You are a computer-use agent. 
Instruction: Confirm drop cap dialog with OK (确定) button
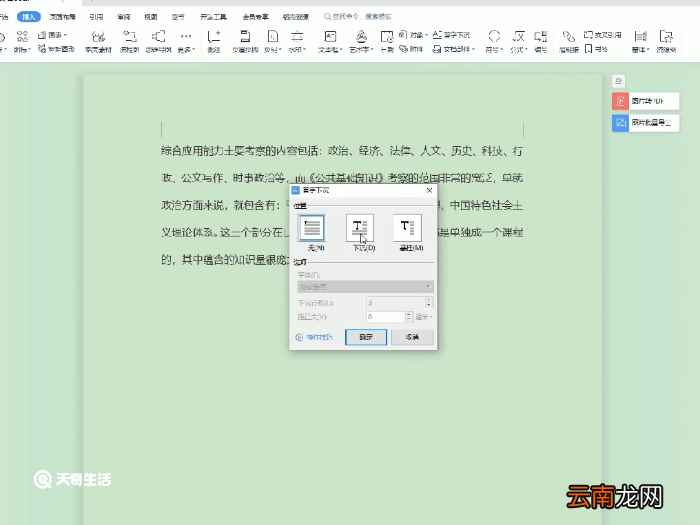click(366, 337)
